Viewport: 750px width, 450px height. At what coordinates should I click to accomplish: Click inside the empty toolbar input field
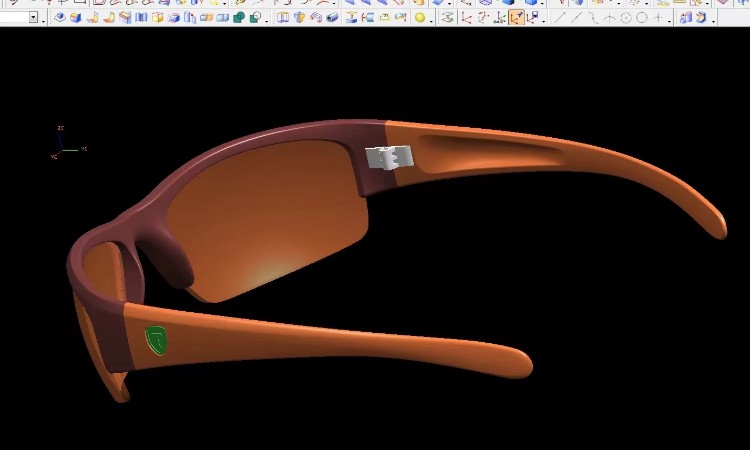point(13,17)
